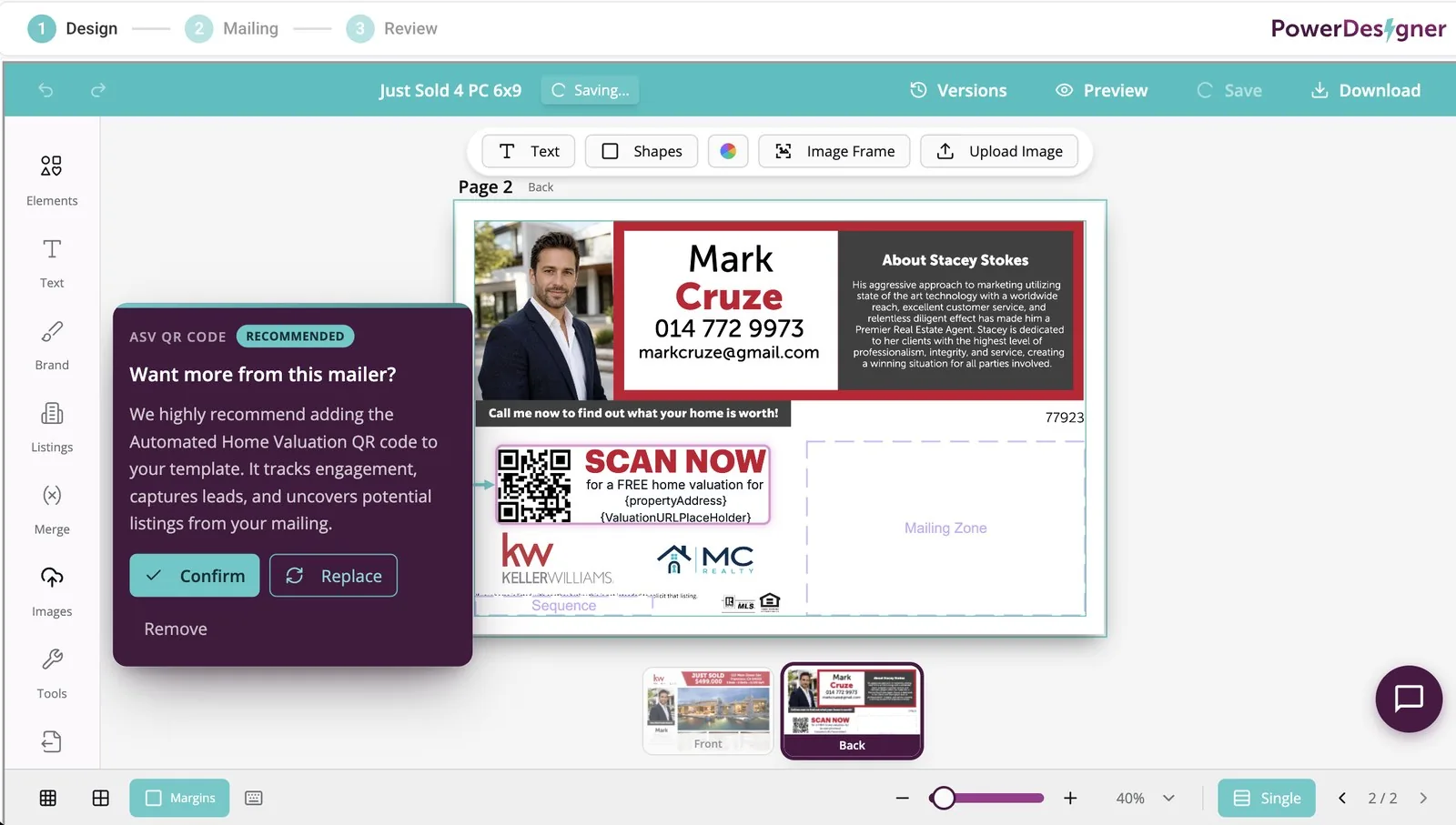Show the fine grid overlay
Image resolution: width=1456 pixels, height=825 pixels.
(x=48, y=798)
